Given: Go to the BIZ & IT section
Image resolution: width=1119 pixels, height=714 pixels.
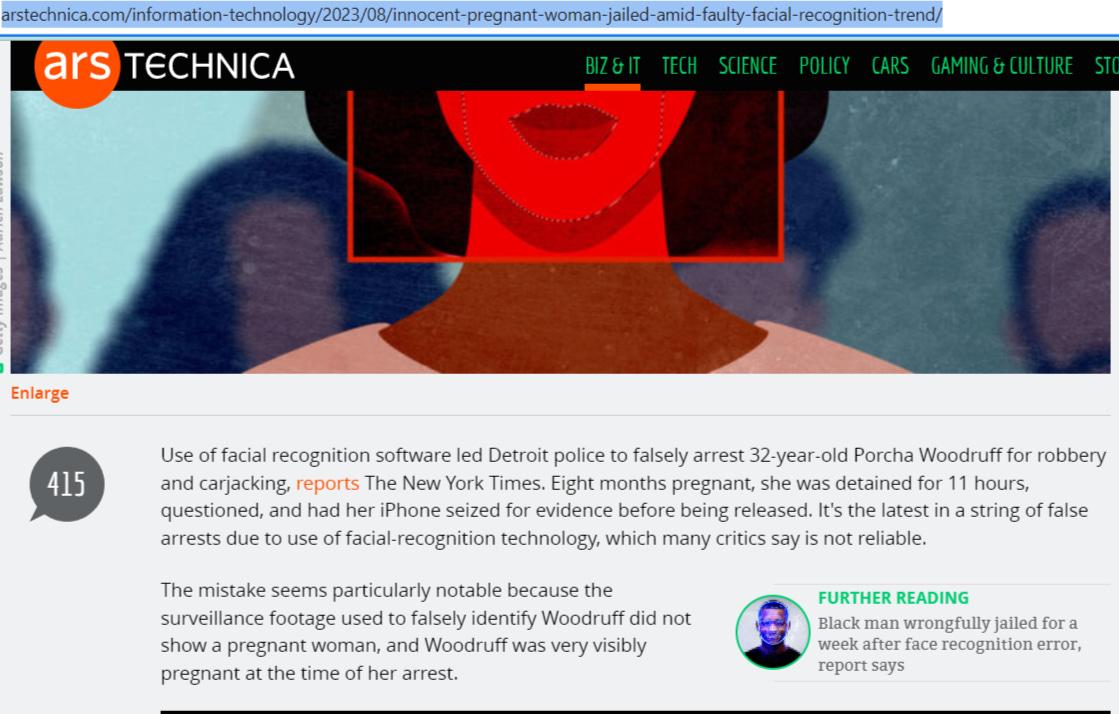Looking at the screenshot, I should [612, 66].
